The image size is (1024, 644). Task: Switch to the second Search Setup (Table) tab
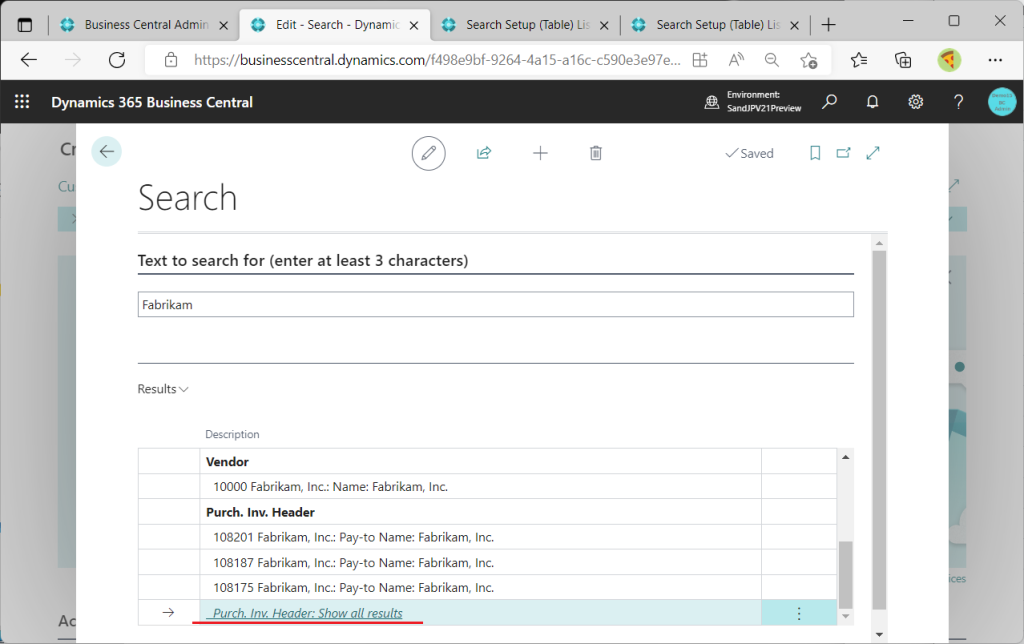[718, 25]
